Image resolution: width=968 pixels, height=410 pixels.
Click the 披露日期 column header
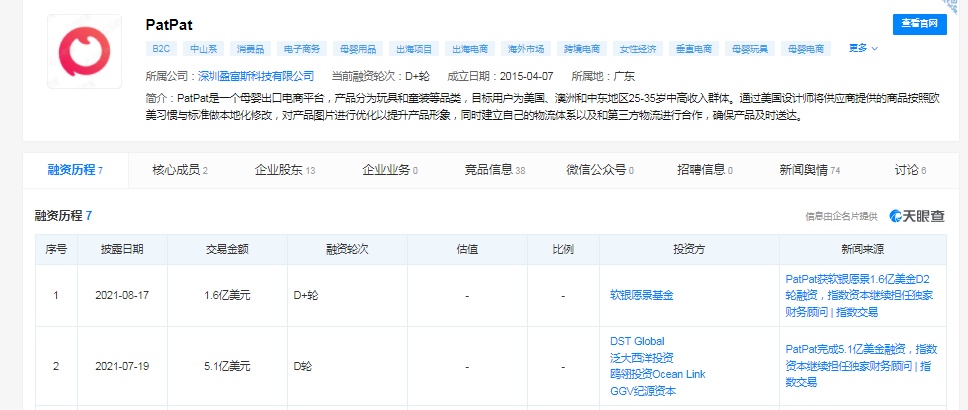point(122,249)
